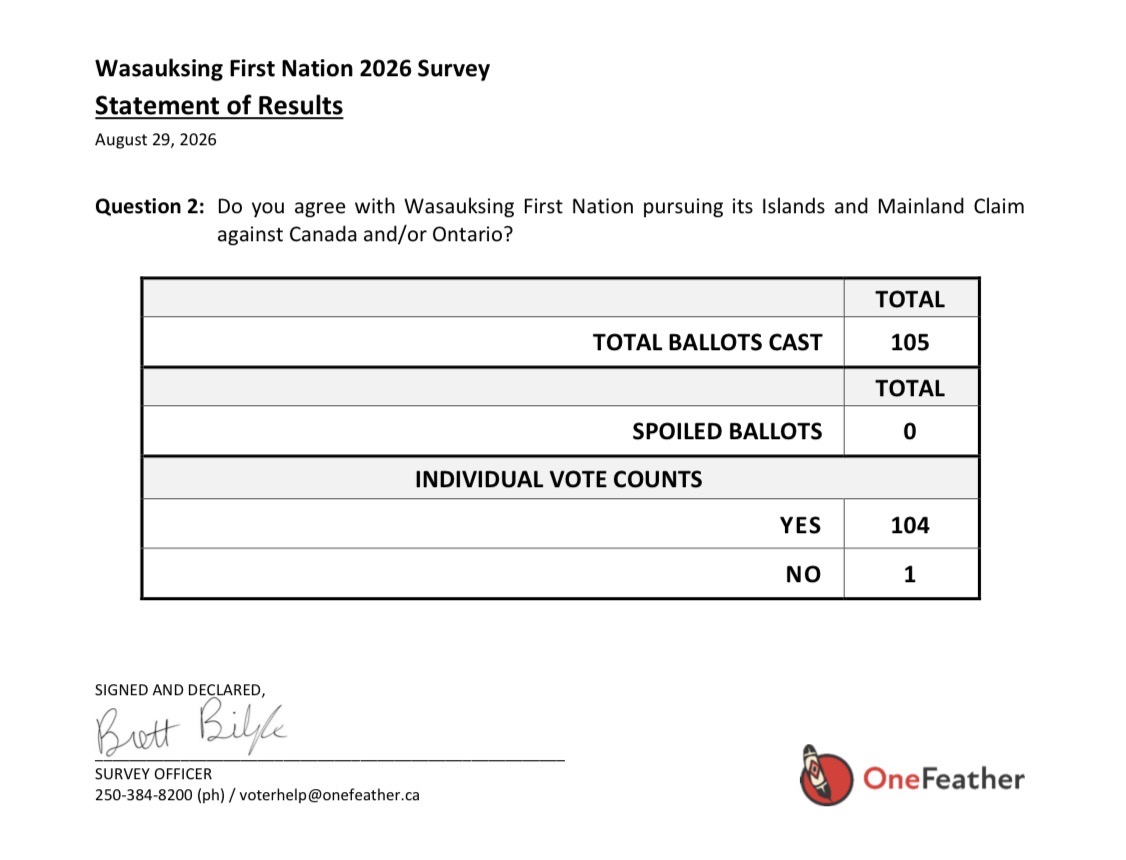This screenshot has height=860, width=1126.
Task: Click the INDIVIDUAL VOTE COUNTS header row
Action: tap(561, 479)
